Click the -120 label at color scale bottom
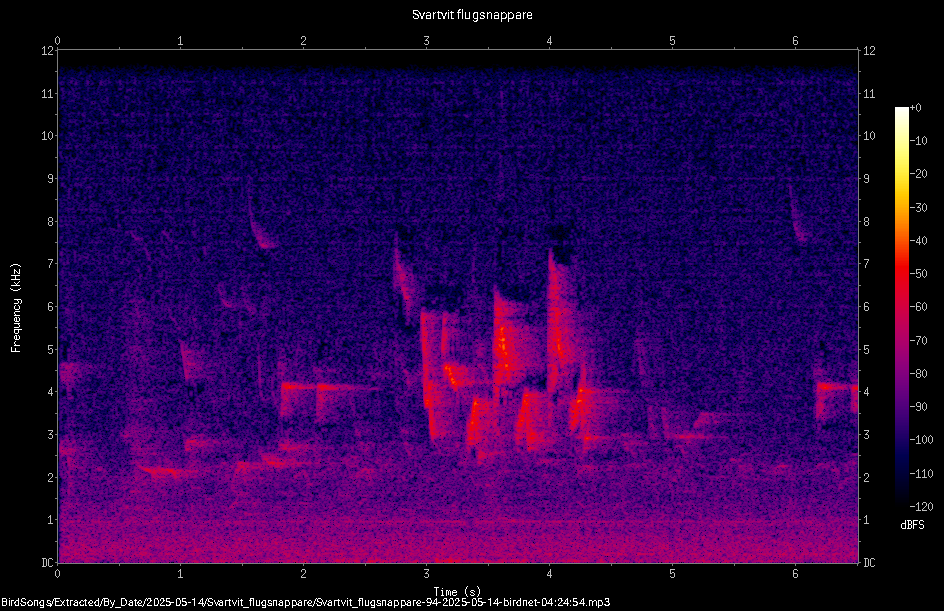The image size is (944, 611). coord(921,506)
